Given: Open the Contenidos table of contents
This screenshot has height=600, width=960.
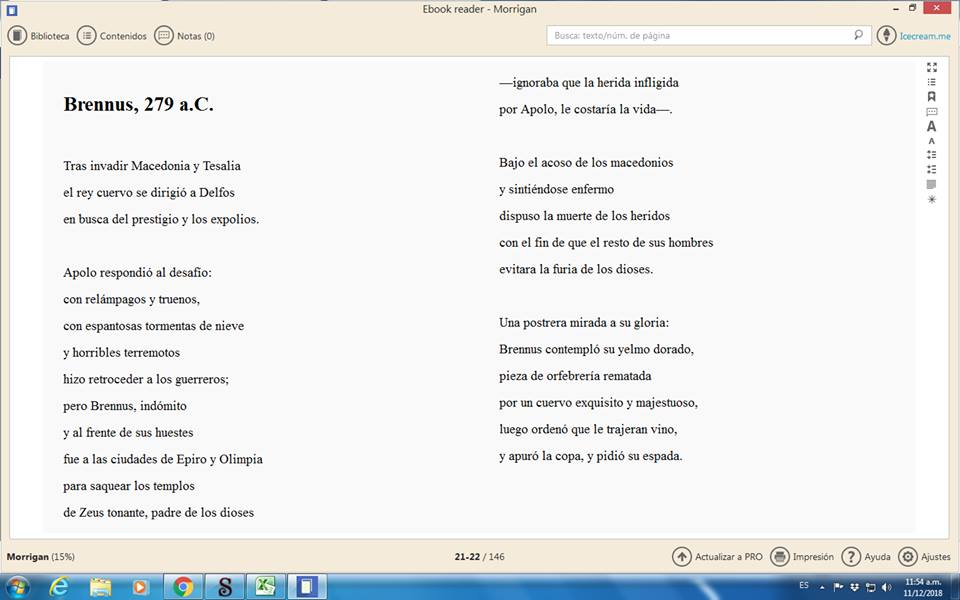Looking at the screenshot, I should (112, 36).
